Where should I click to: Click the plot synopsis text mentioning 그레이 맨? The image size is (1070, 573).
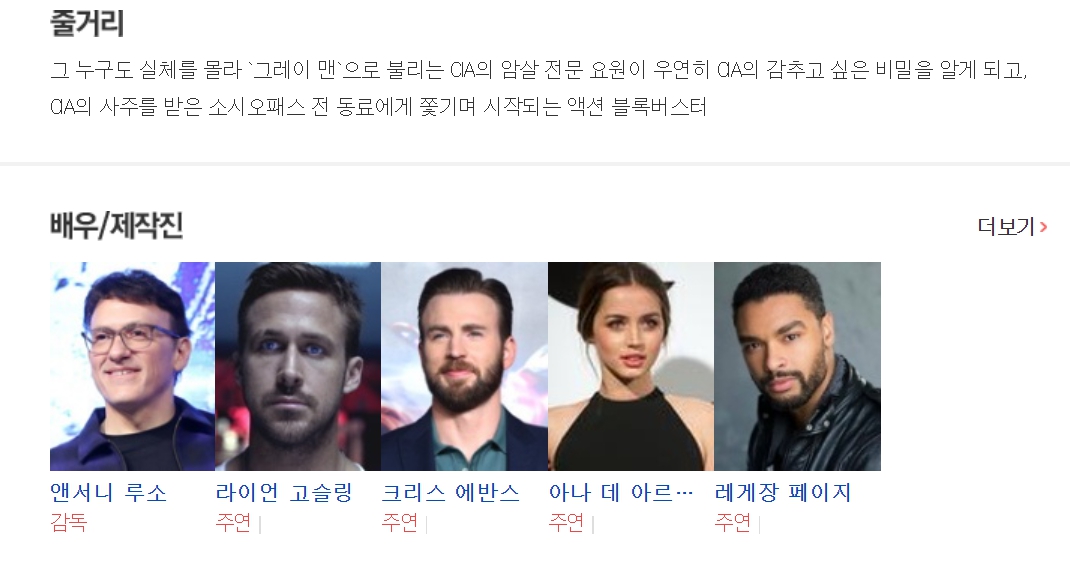539,88
